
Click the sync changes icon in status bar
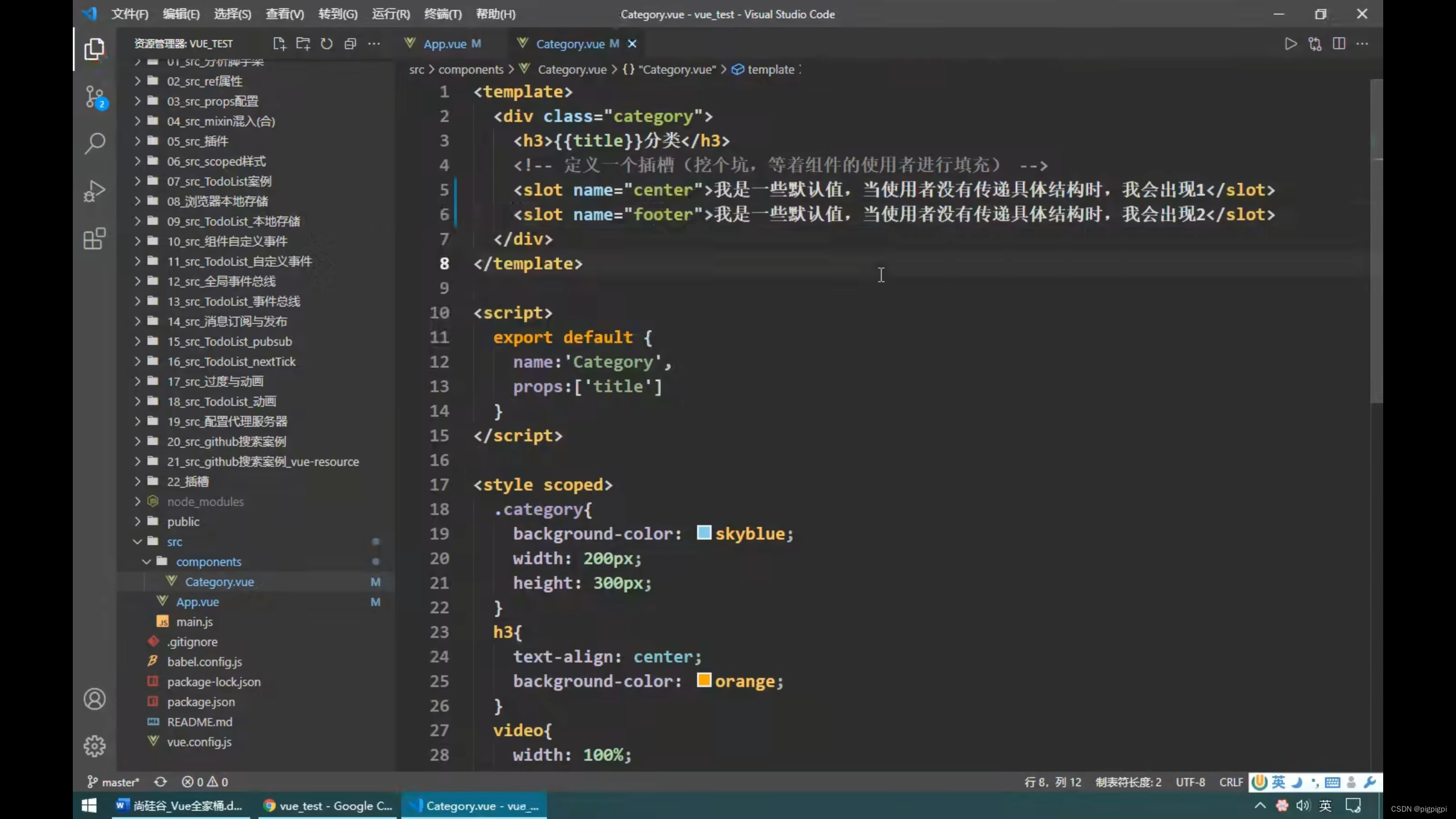(160, 782)
